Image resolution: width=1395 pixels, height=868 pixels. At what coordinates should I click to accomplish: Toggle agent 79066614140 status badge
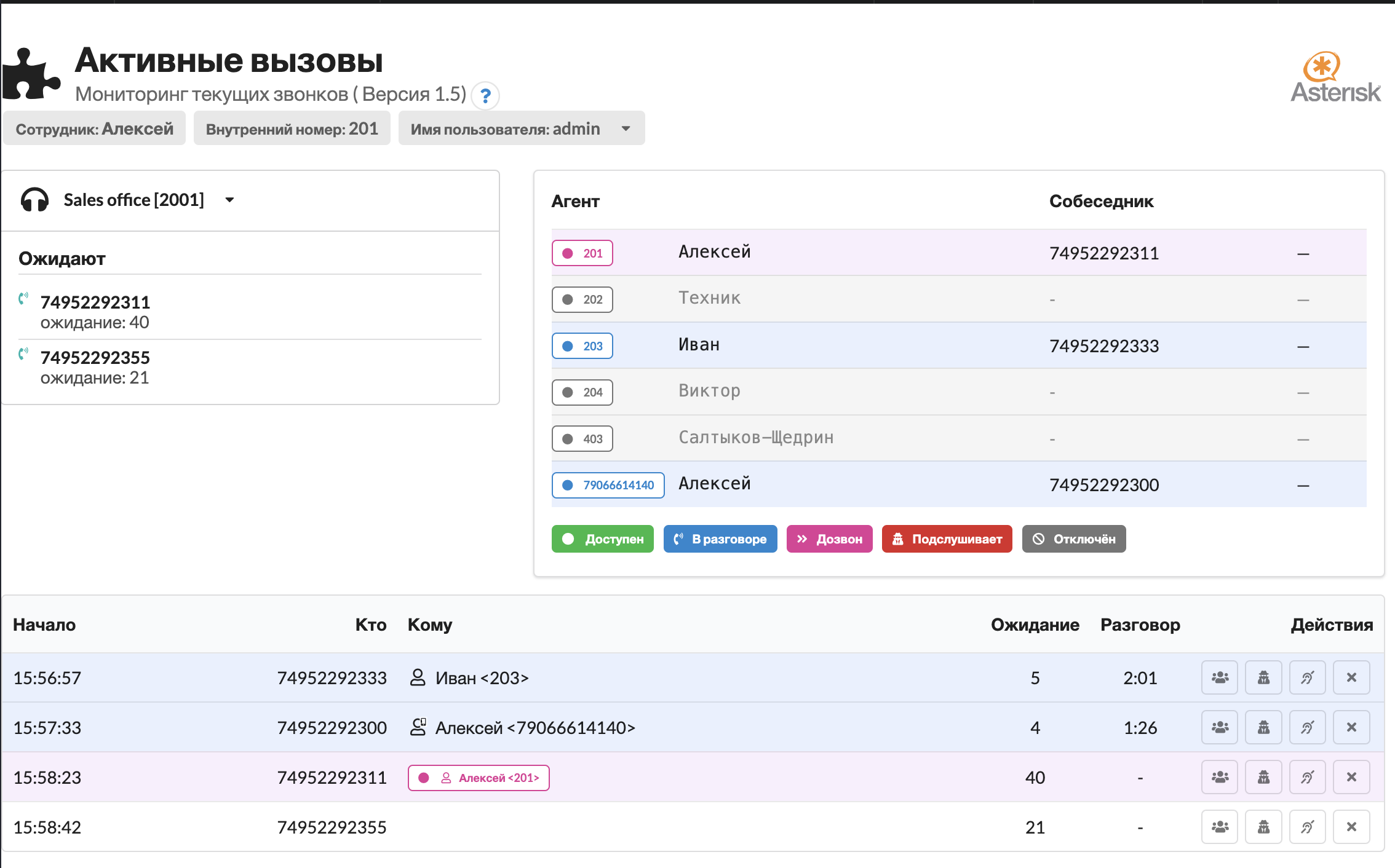pos(608,485)
